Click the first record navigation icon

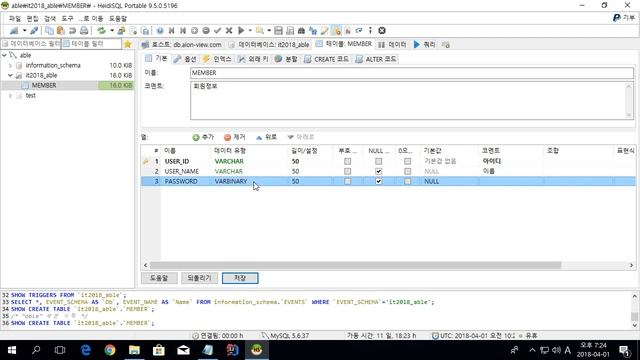click(171, 31)
